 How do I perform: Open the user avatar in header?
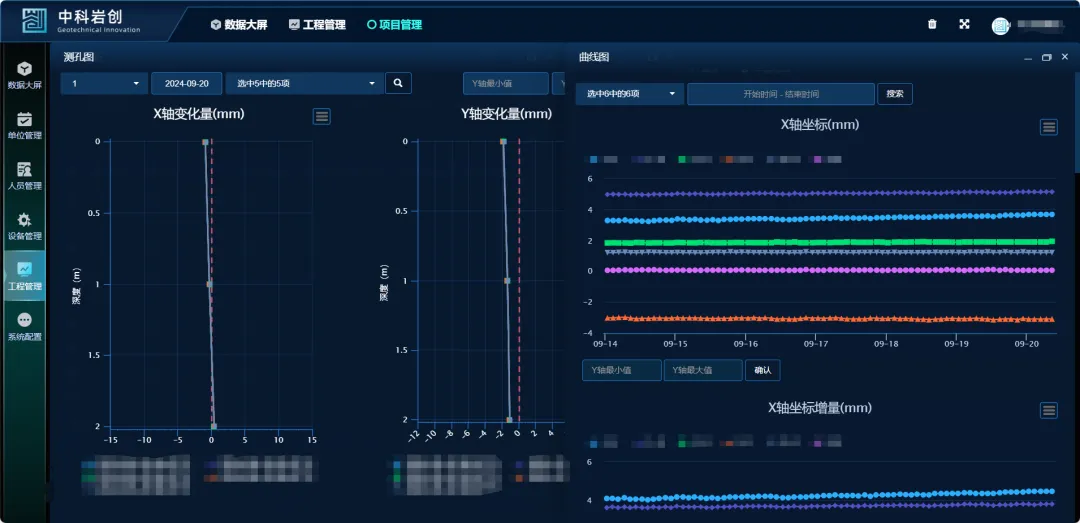click(x=1000, y=25)
